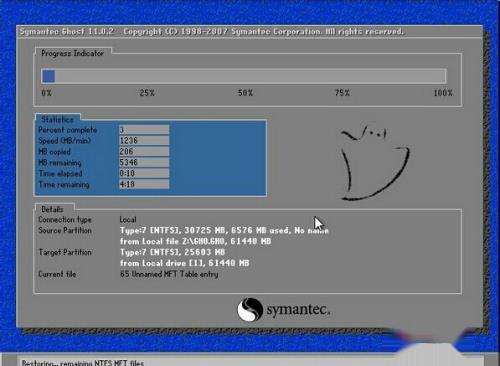Click the Time elapsed value 0:10

(x=144, y=173)
